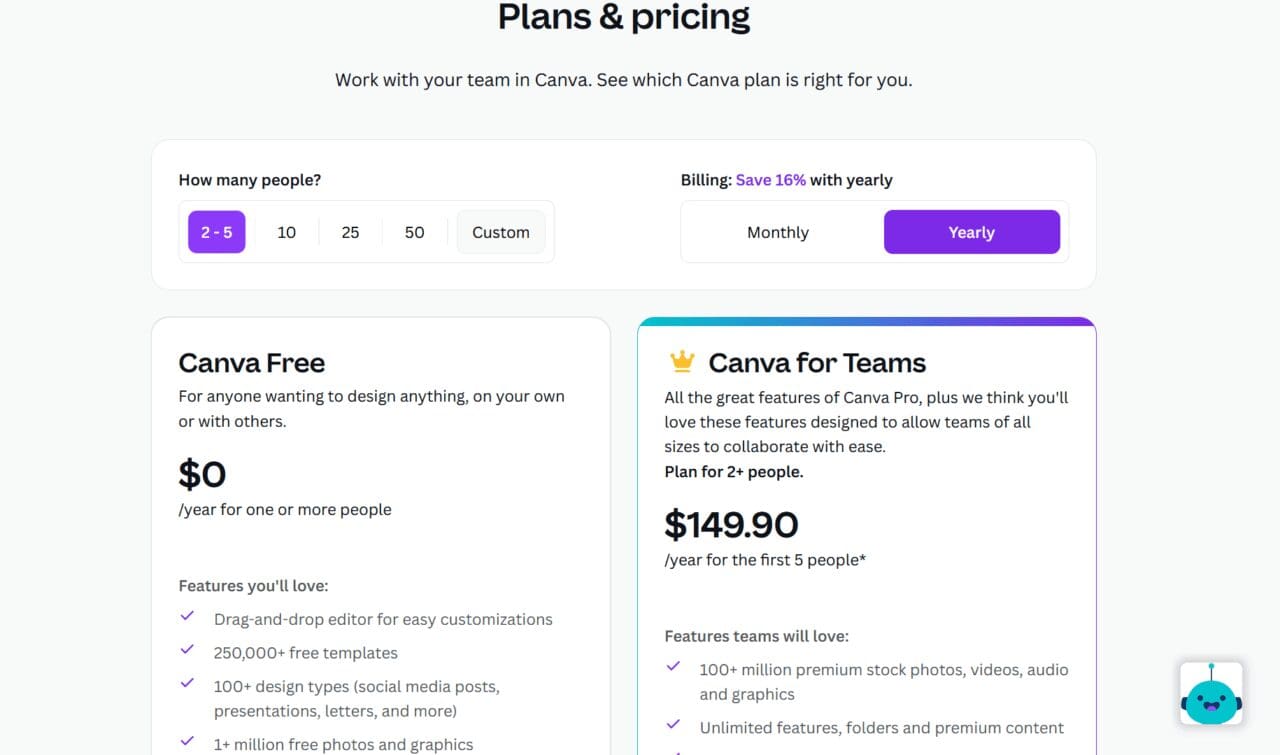Open the chatbot assistant in bottom corner

pos(1210,693)
